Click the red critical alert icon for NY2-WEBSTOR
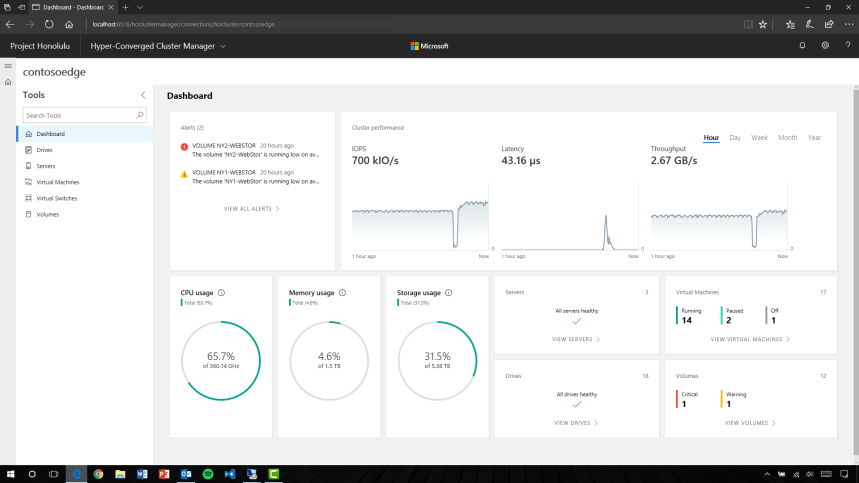The height and width of the screenshot is (483, 859). [184, 147]
